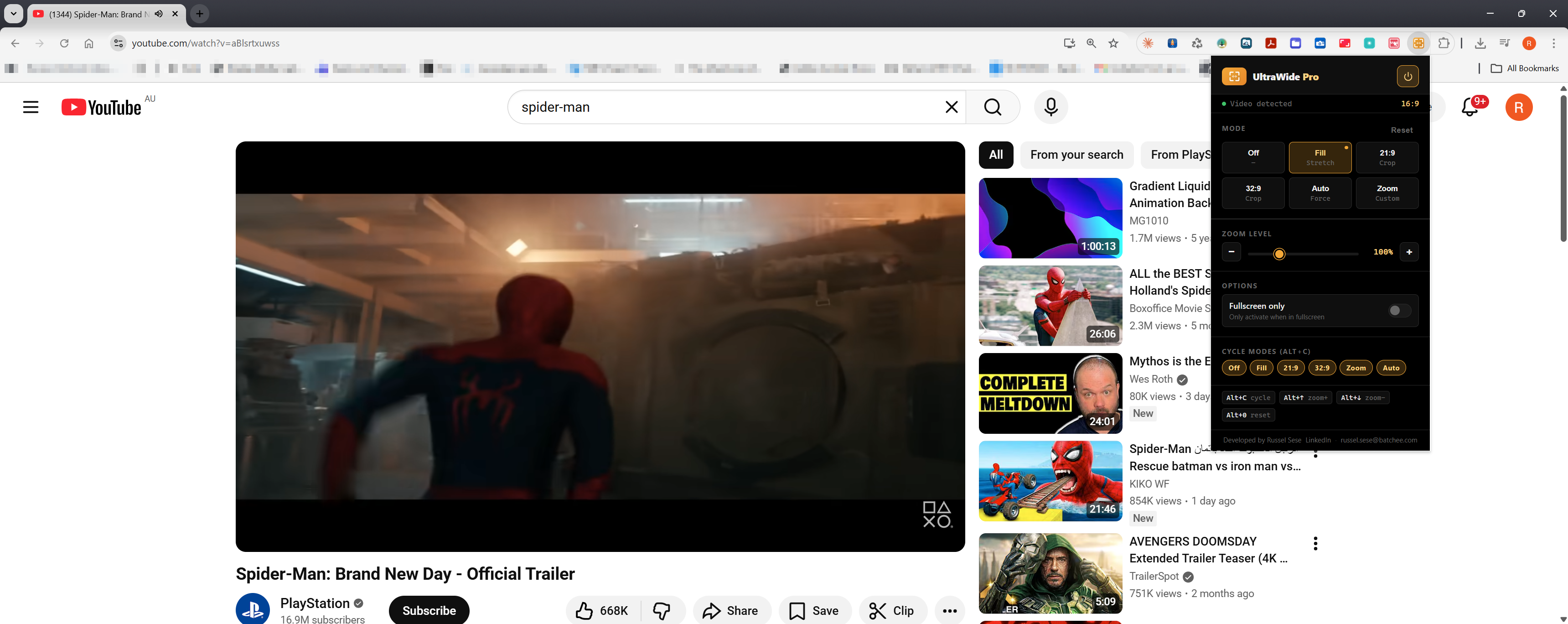Decrease zoom level with the minus icon
The image size is (1568, 624).
pos(1232,252)
